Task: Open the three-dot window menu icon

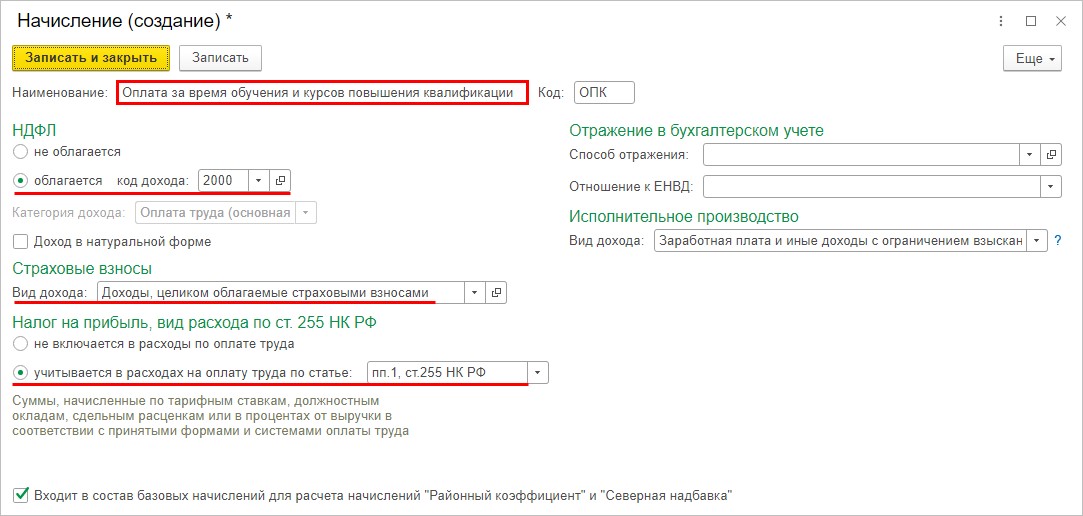Action: click(x=1001, y=21)
